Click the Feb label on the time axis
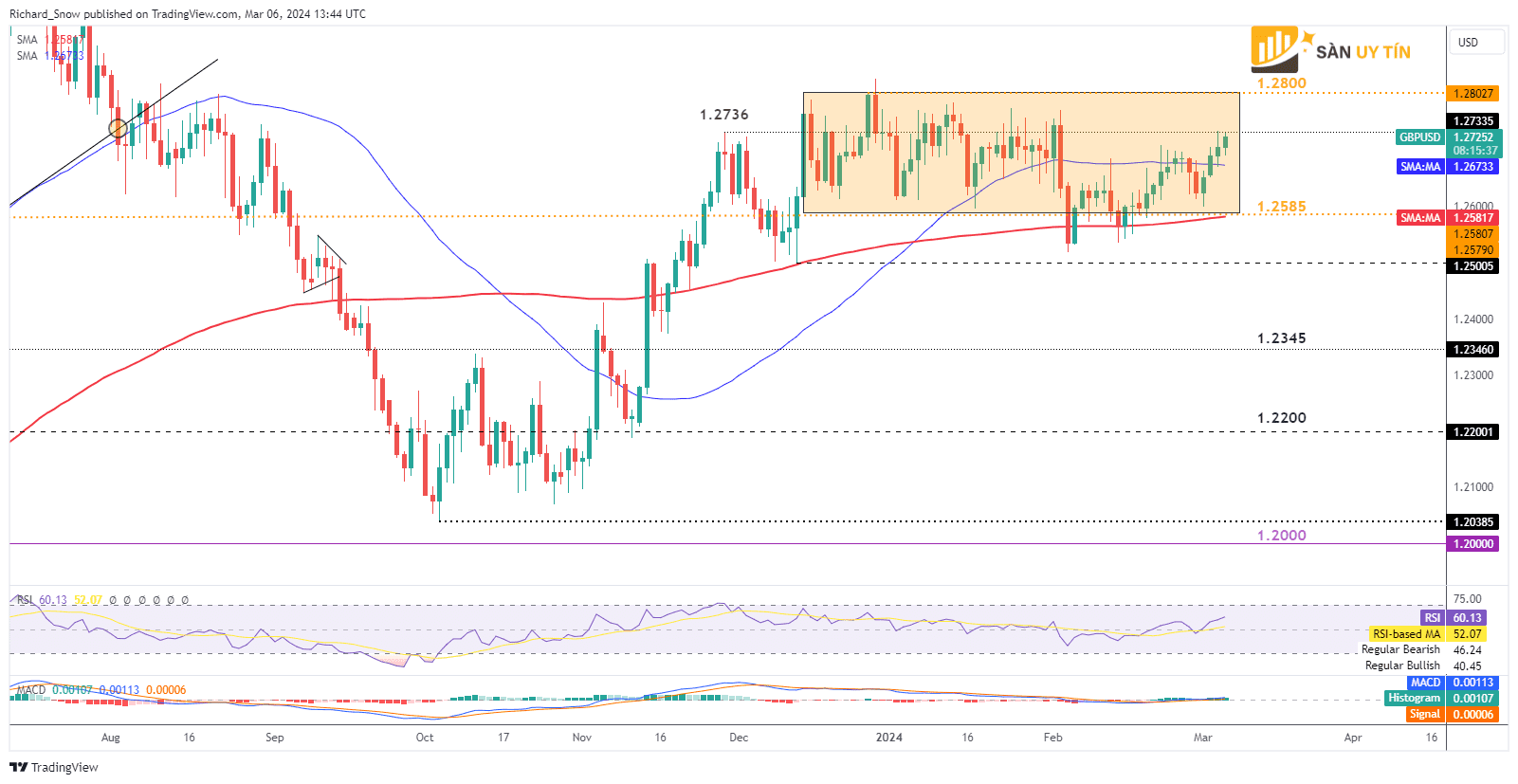 1053,738
